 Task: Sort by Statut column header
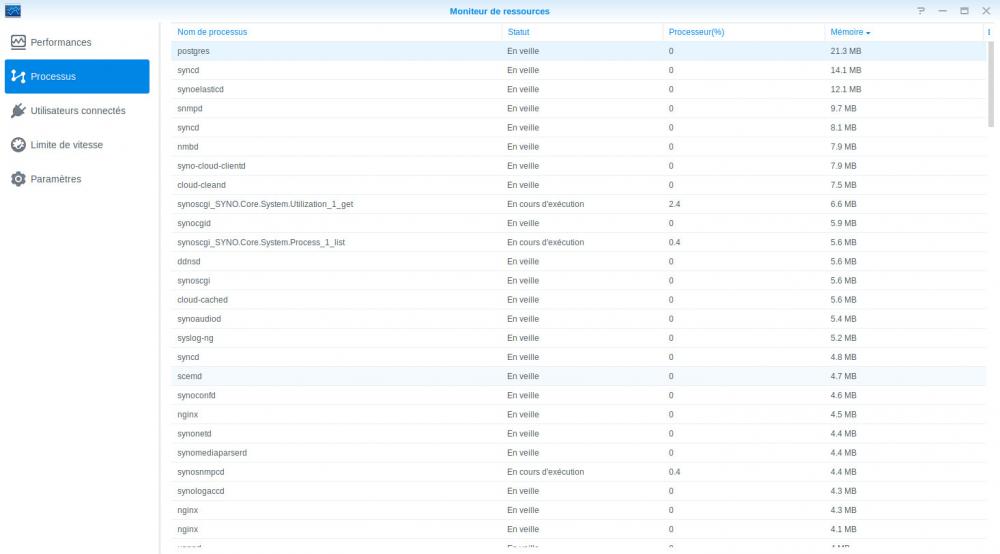coord(518,32)
